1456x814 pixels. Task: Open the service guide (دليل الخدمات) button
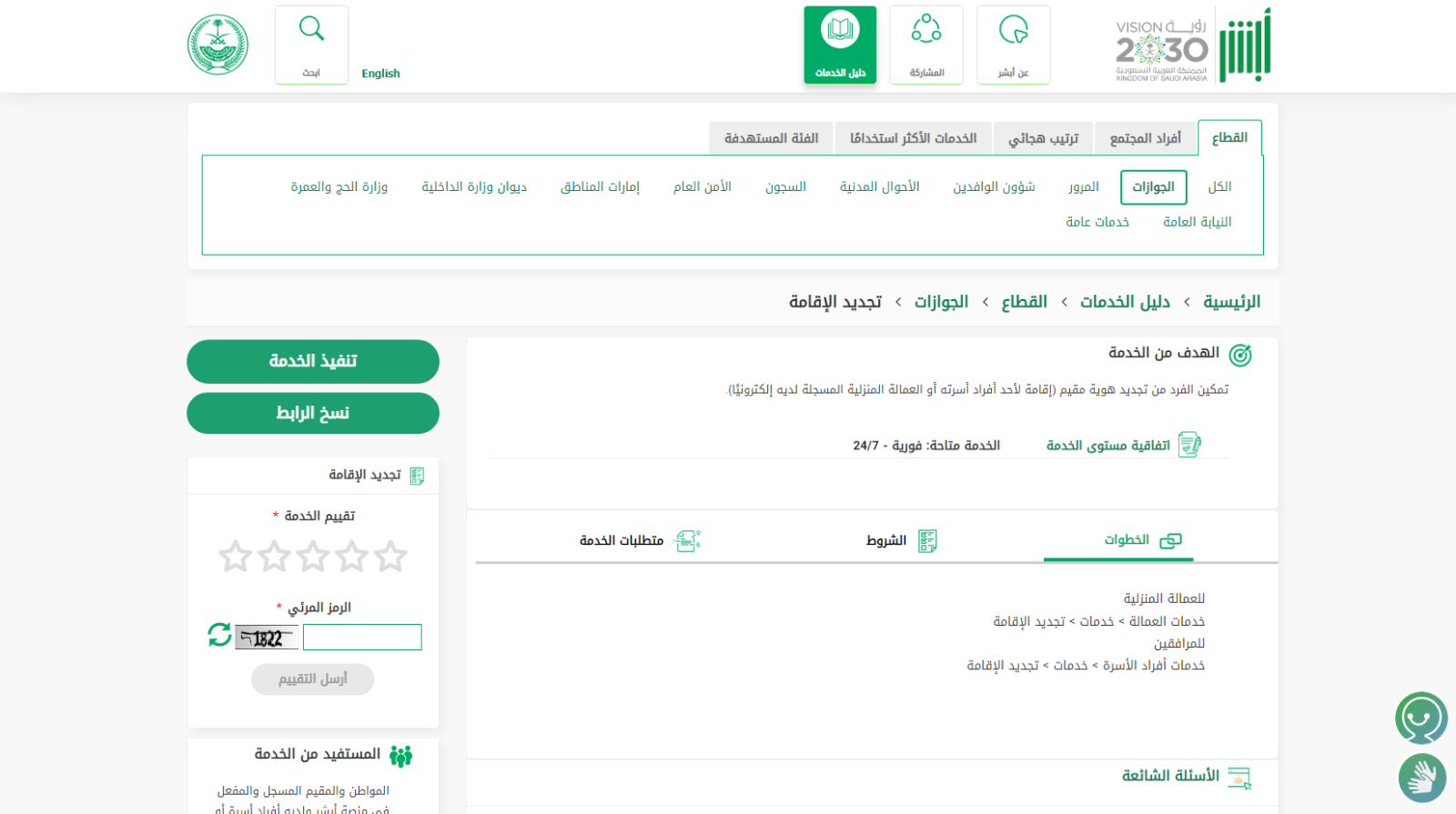click(840, 45)
